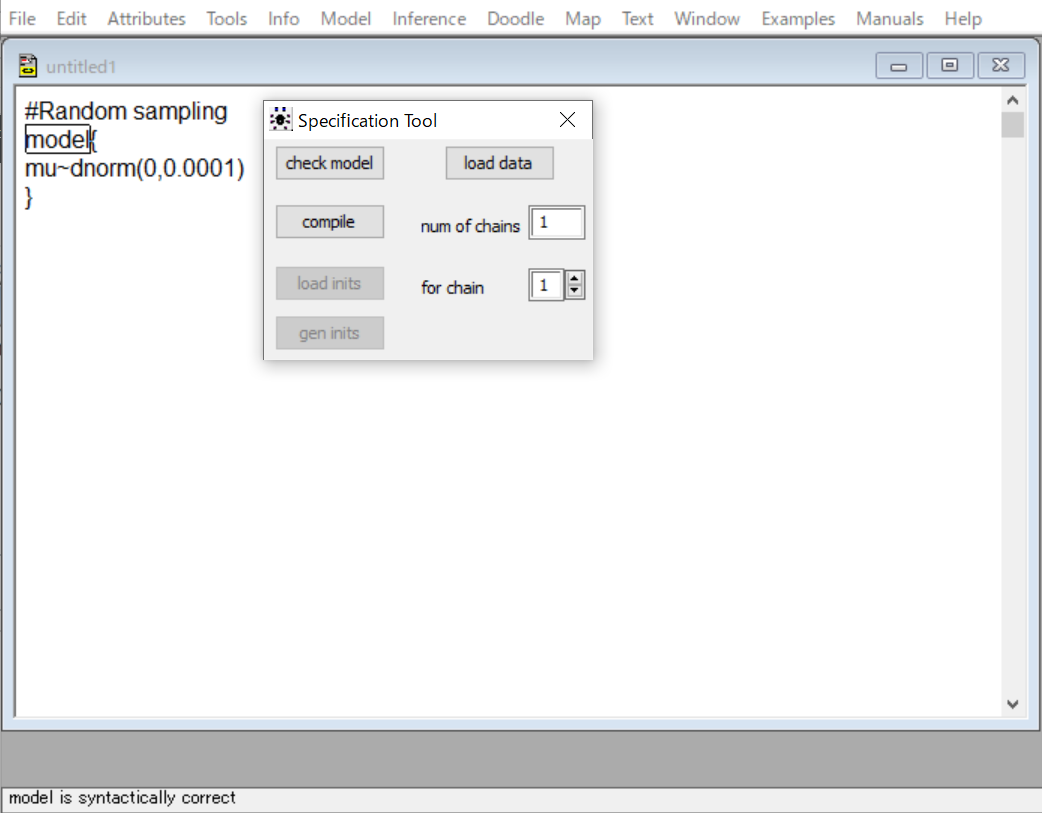Screen dimensions: 1042x813
Task: Click the untitled1 window title
Action: (x=81, y=66)
